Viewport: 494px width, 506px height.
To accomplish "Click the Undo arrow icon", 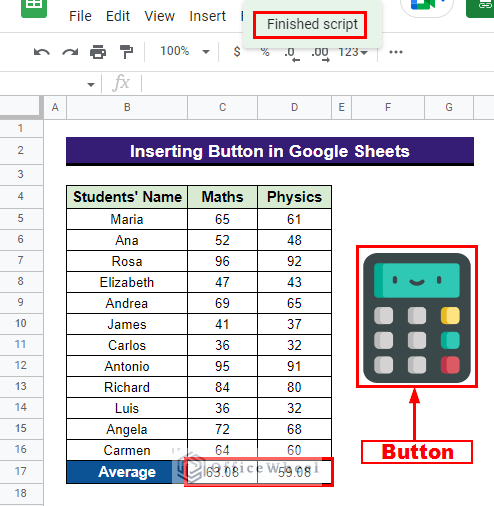I will [42, 52].
